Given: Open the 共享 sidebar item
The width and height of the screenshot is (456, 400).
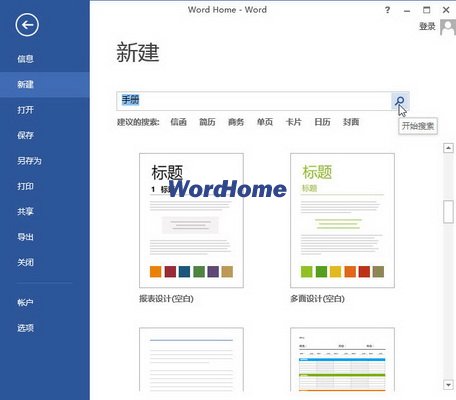Looking at the screenshot, I should pyautogui.click(x=25, y=211).
